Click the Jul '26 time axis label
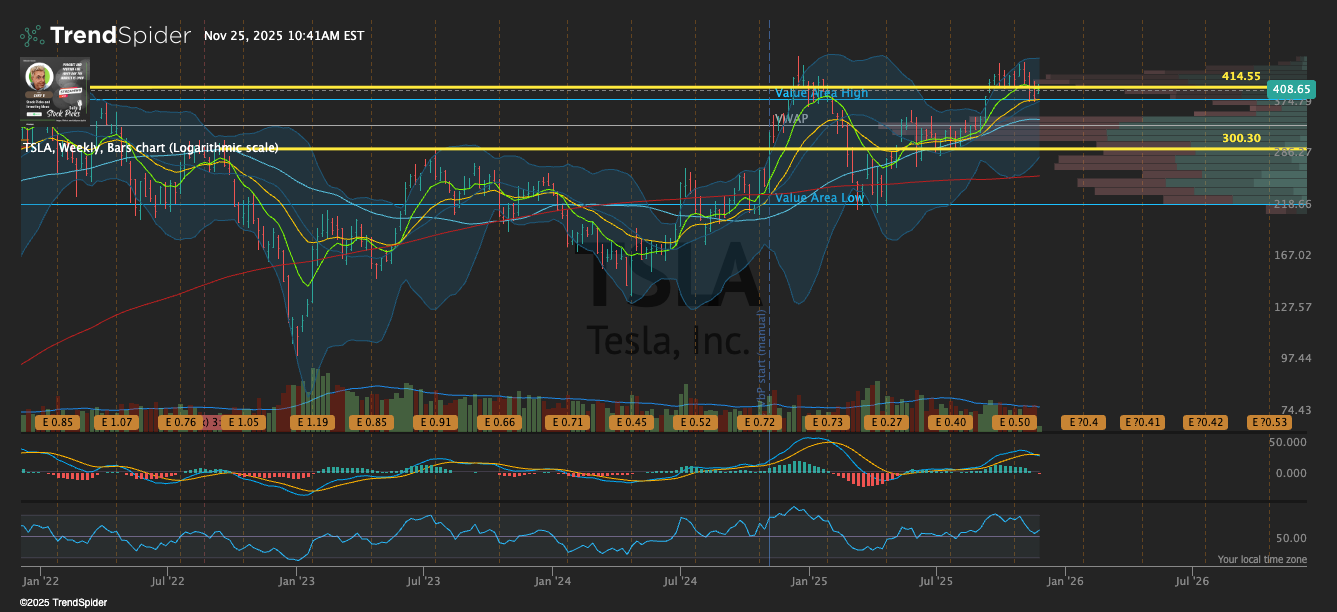Screen dimensions: 1337x612 point(1192,580)
